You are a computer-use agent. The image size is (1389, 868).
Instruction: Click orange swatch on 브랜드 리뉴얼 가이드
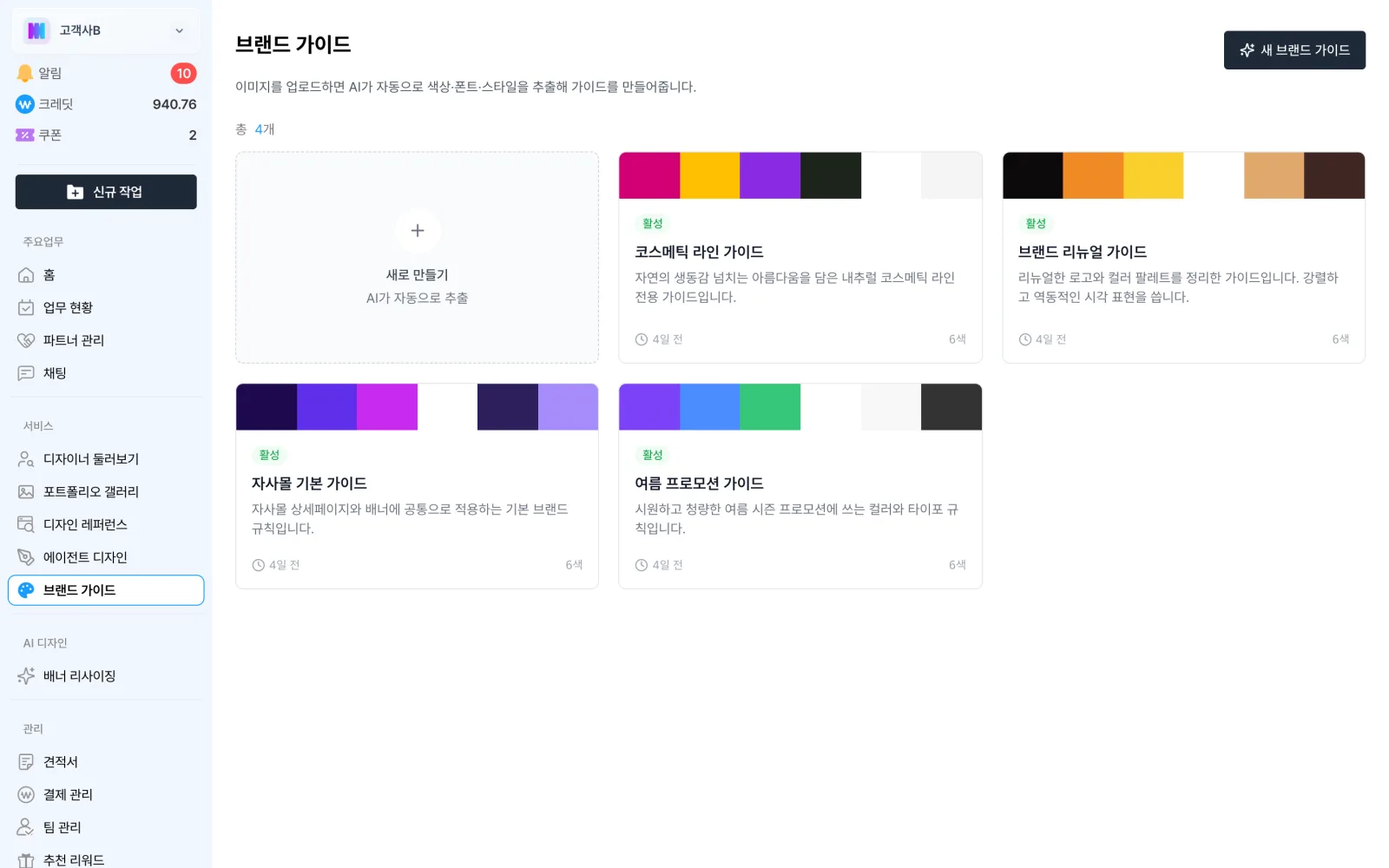(1093, 175)
